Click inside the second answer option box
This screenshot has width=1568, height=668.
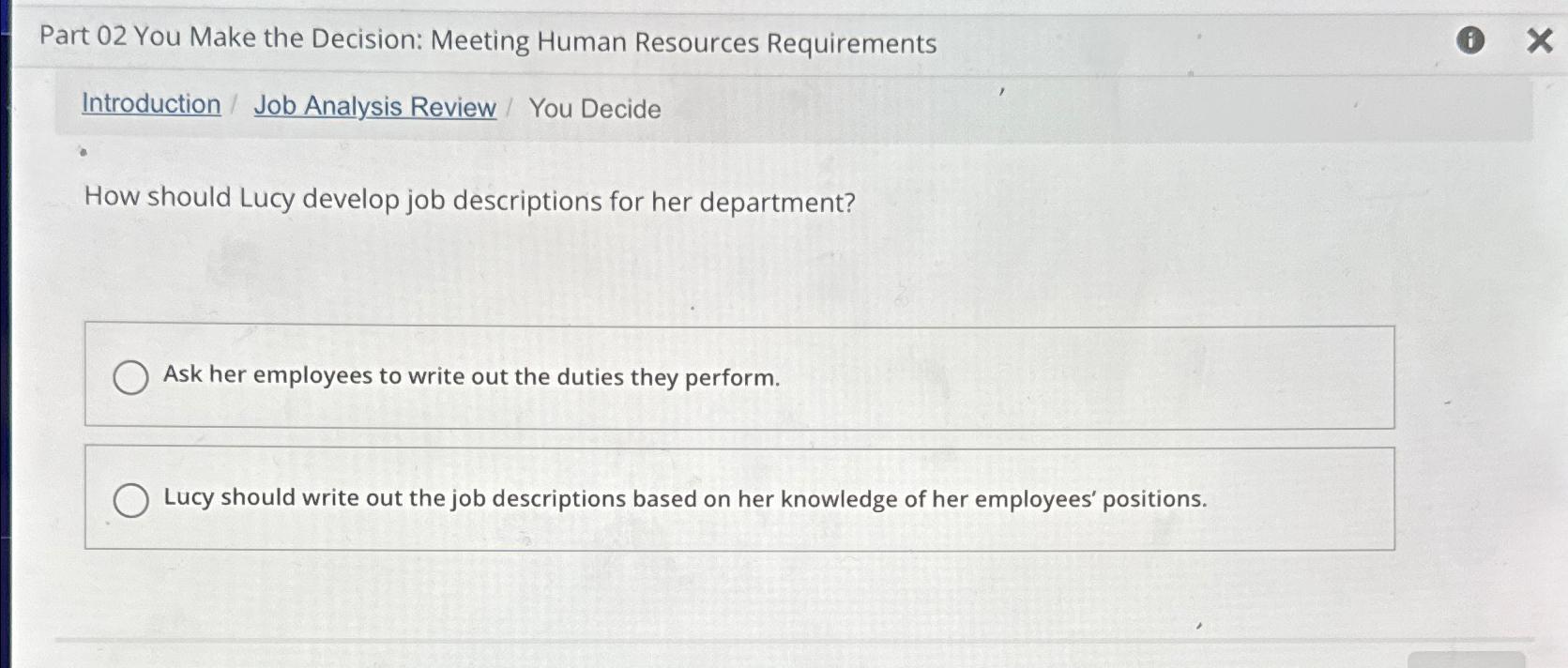click(739, 496)
